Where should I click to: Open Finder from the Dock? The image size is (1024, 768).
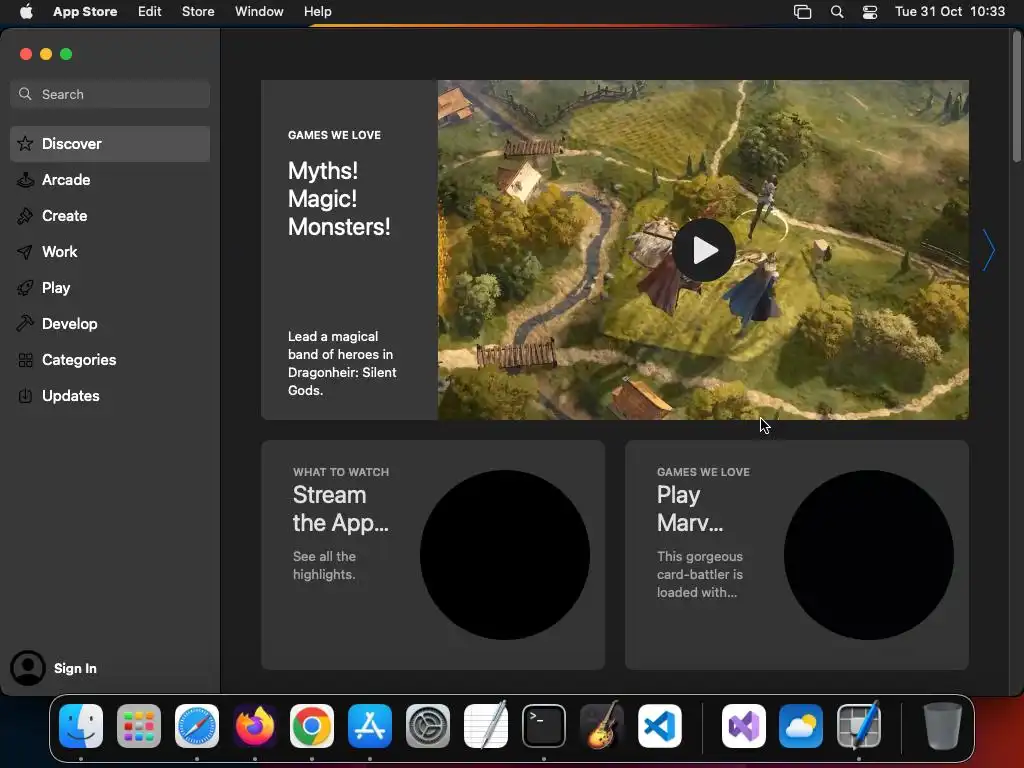(x=81, y=726)
